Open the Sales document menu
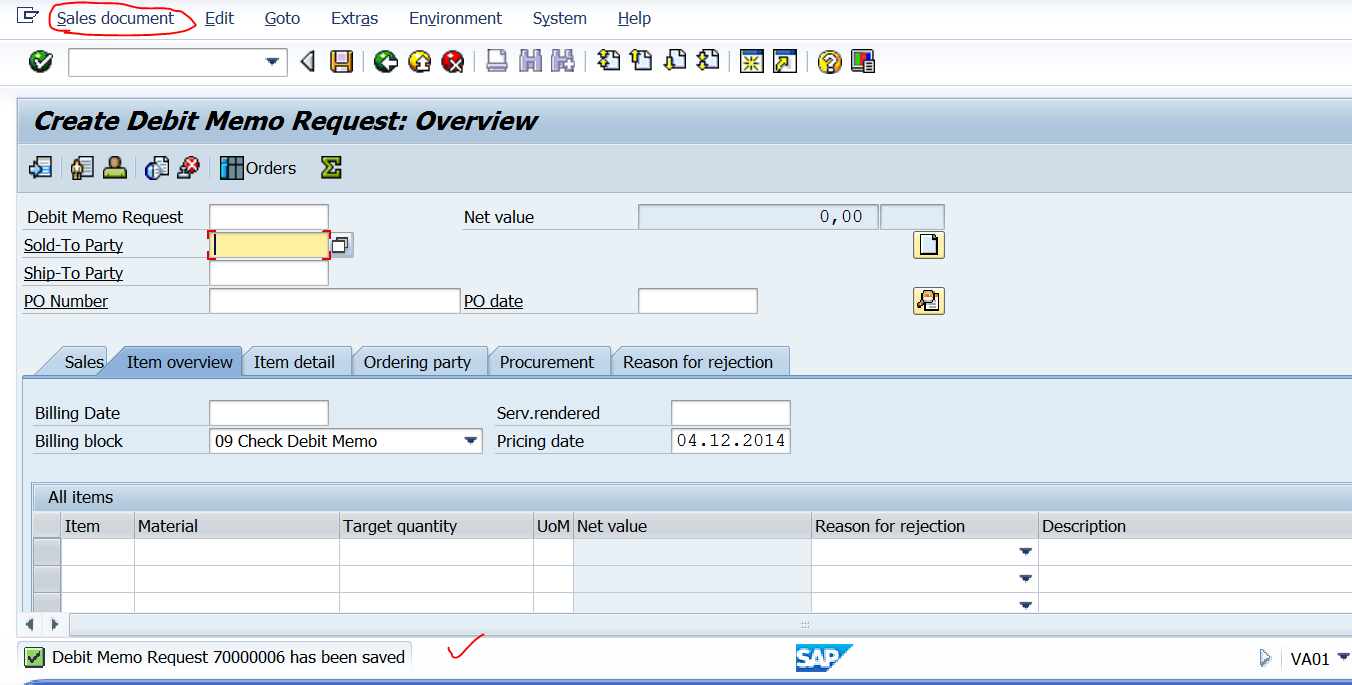 coord(115,18)
